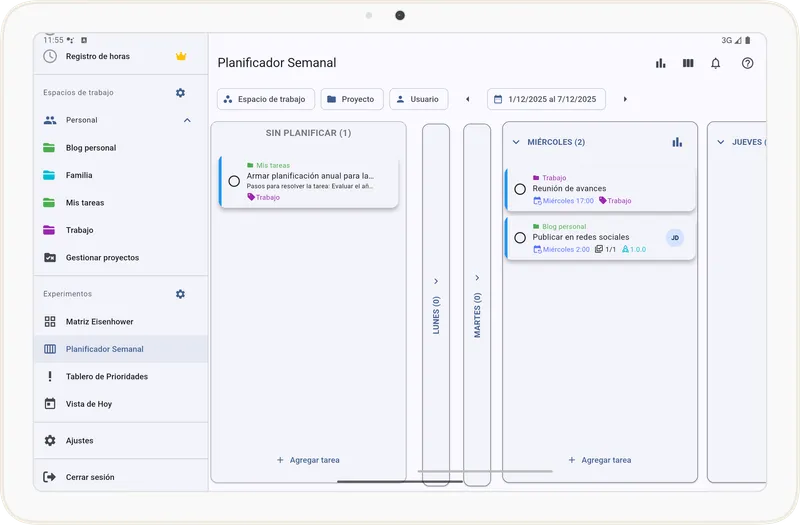The image size is (800, 525).
Task: Open settings gear for Espacios de trabajo
Action: [180, 93]
